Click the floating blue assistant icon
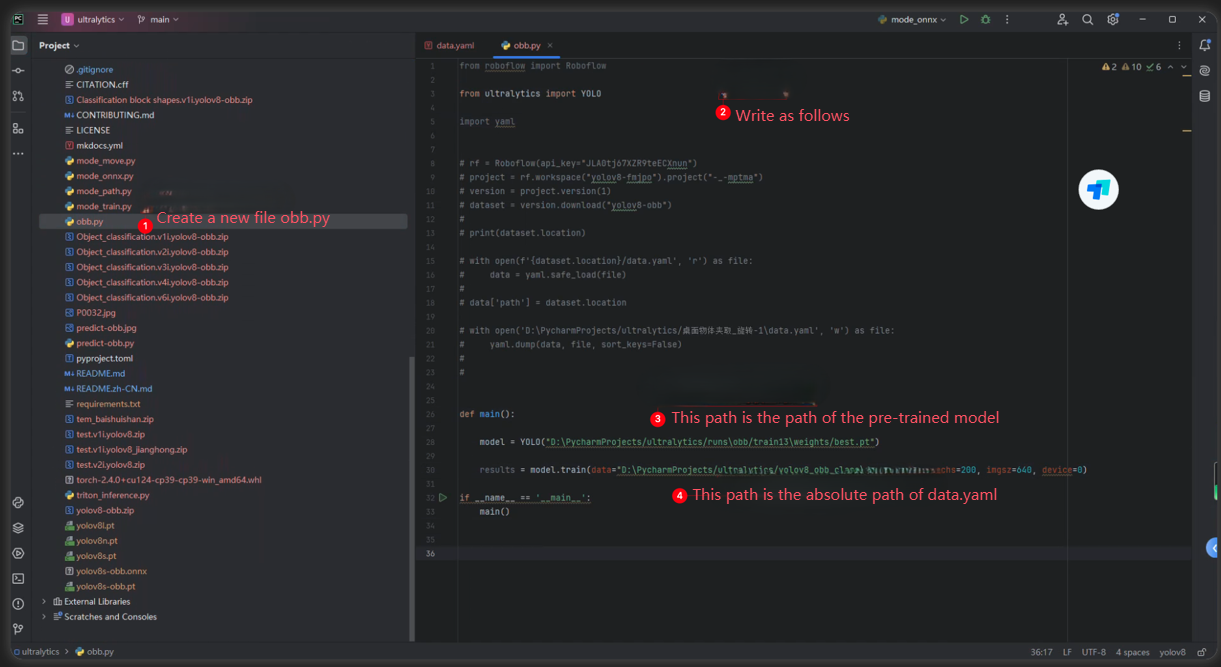This screenshot has height=667, width=1221. [1098, 189]
